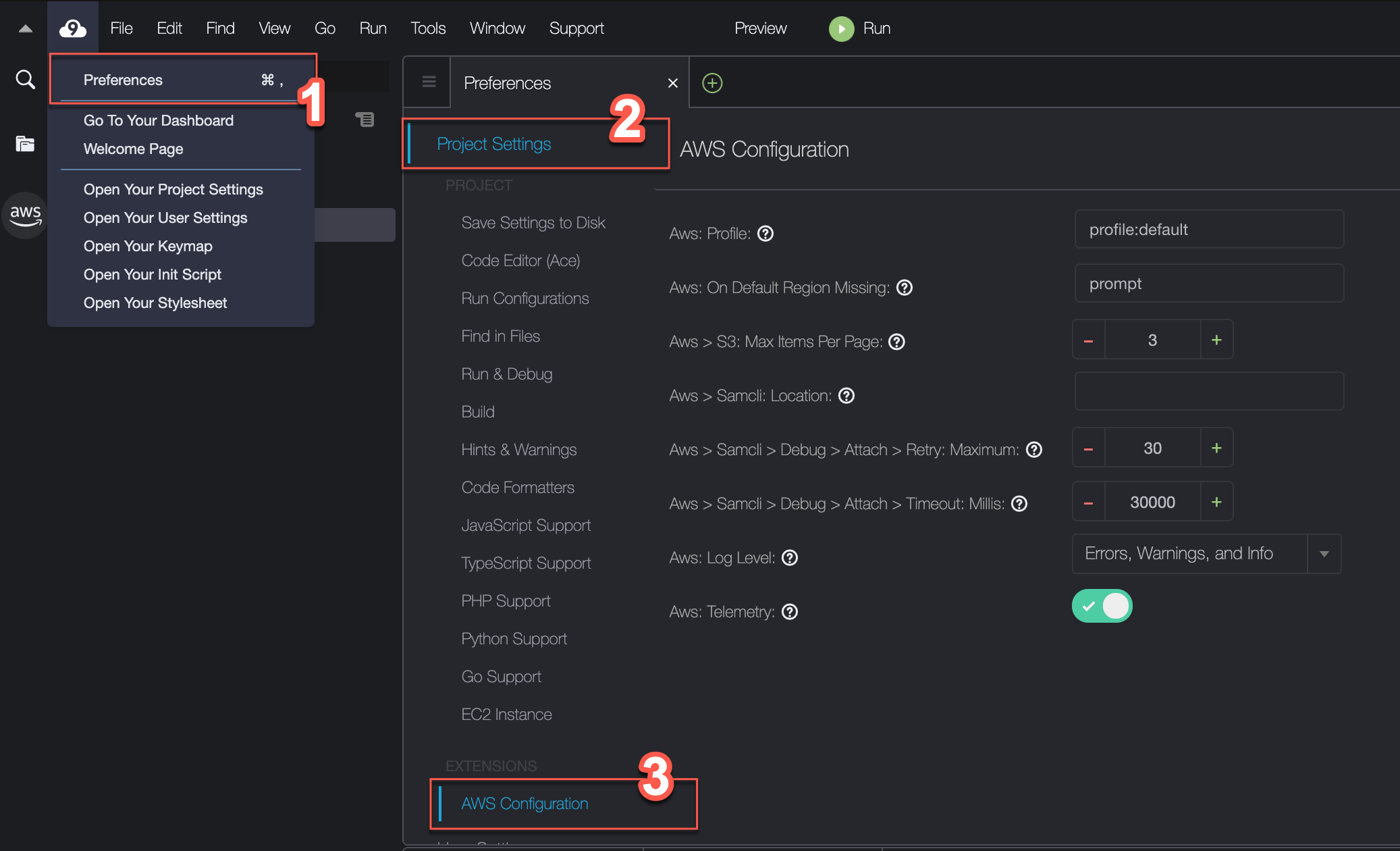The image size is (1400, 851).
Task: Click Open Your User Settings link
Action: point(167,217)
